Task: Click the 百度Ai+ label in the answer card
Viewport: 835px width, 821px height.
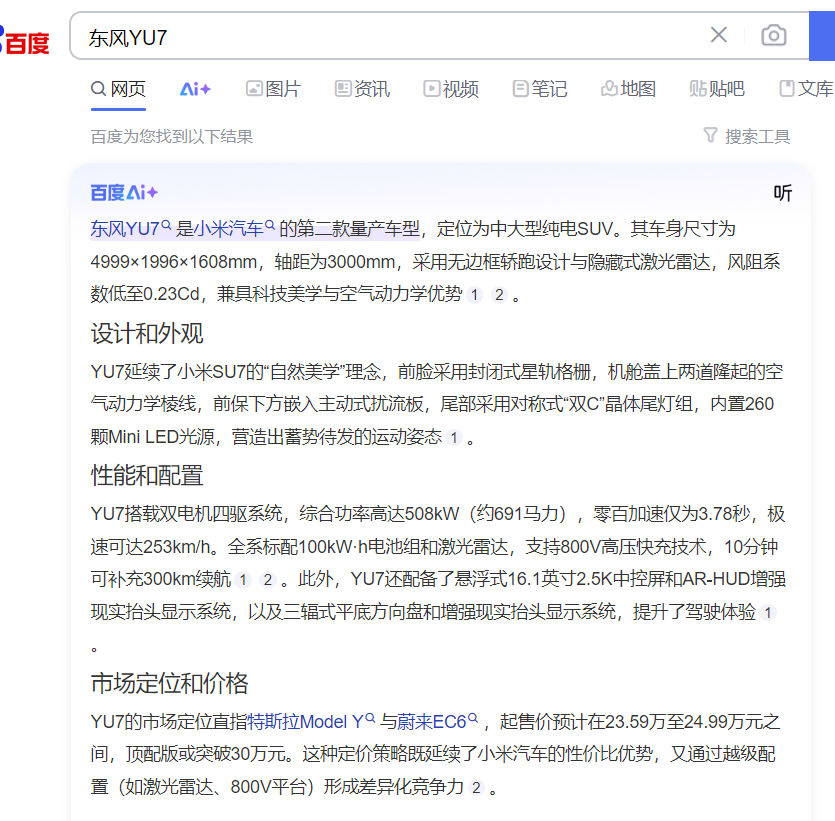Action: click(x=124, y=192)
